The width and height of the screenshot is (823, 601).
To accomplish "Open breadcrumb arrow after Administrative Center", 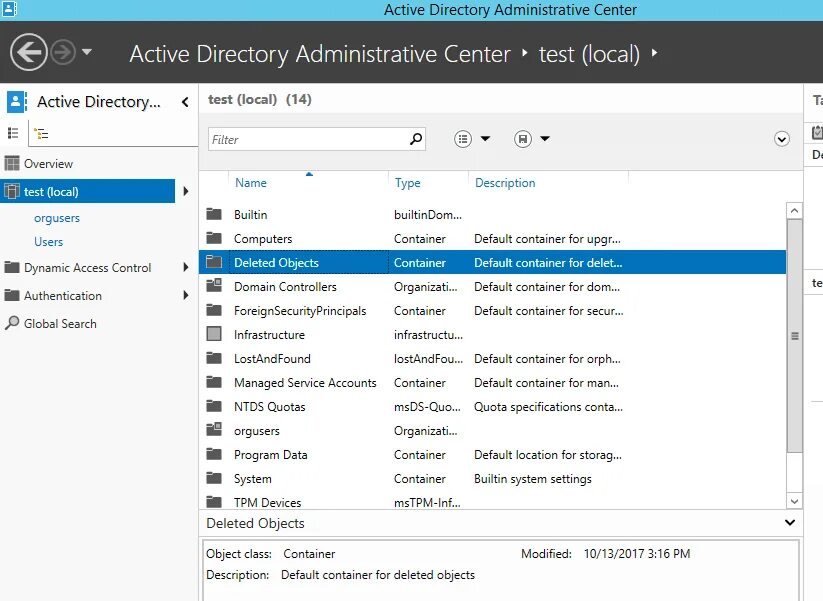I will (x=524, y=52).
